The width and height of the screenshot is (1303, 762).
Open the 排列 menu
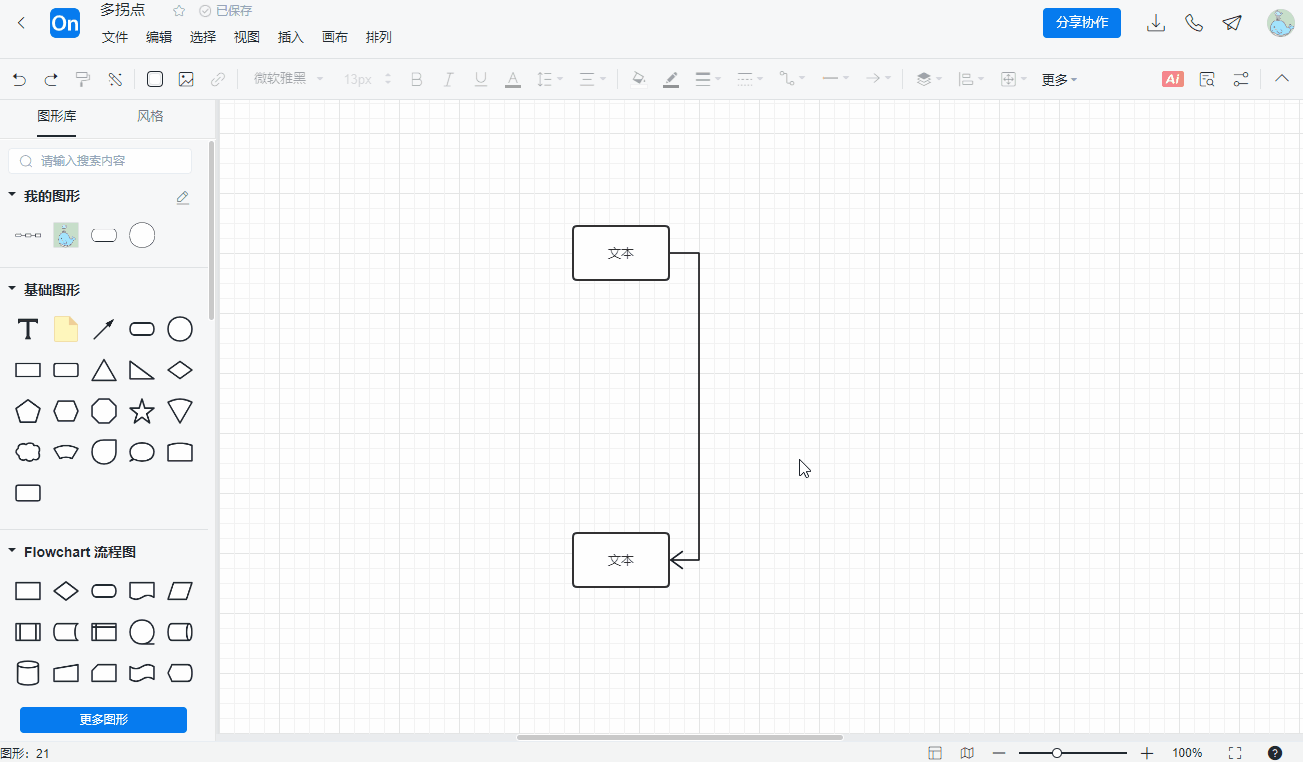378,37
